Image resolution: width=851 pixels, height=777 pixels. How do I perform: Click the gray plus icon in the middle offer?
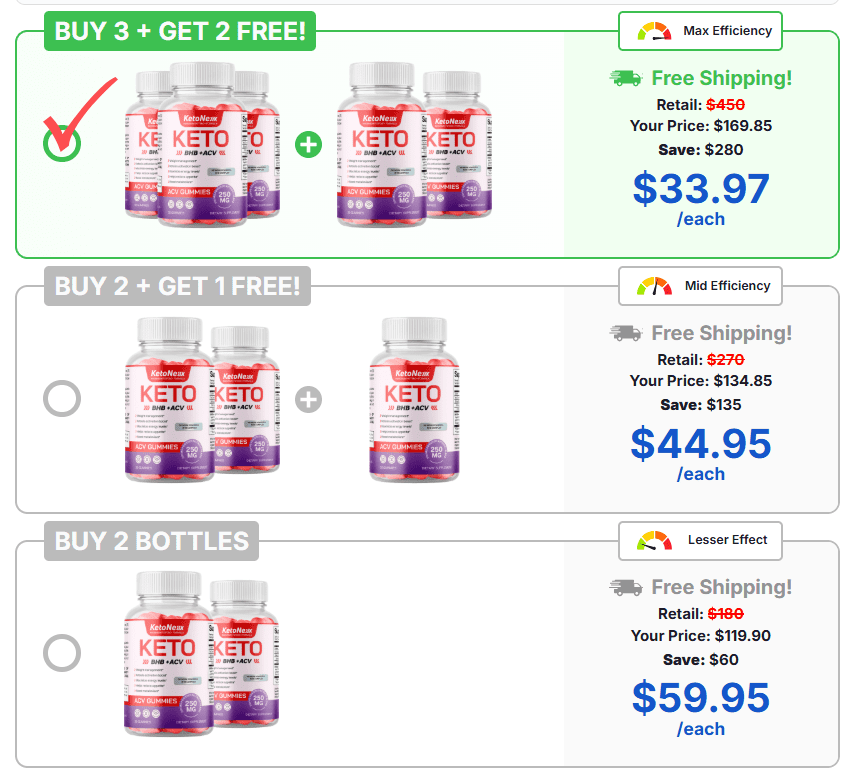(308, 400)
